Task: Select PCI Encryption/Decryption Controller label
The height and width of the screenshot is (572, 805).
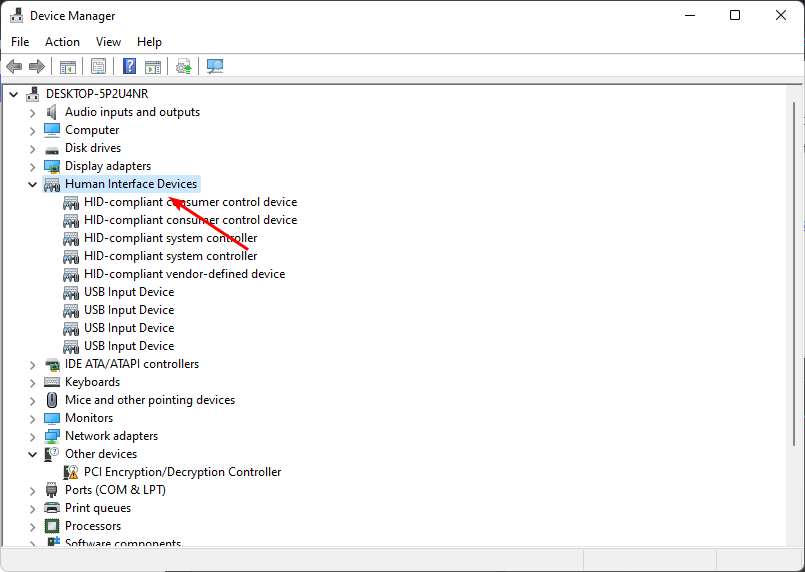Action: [182, 472]
